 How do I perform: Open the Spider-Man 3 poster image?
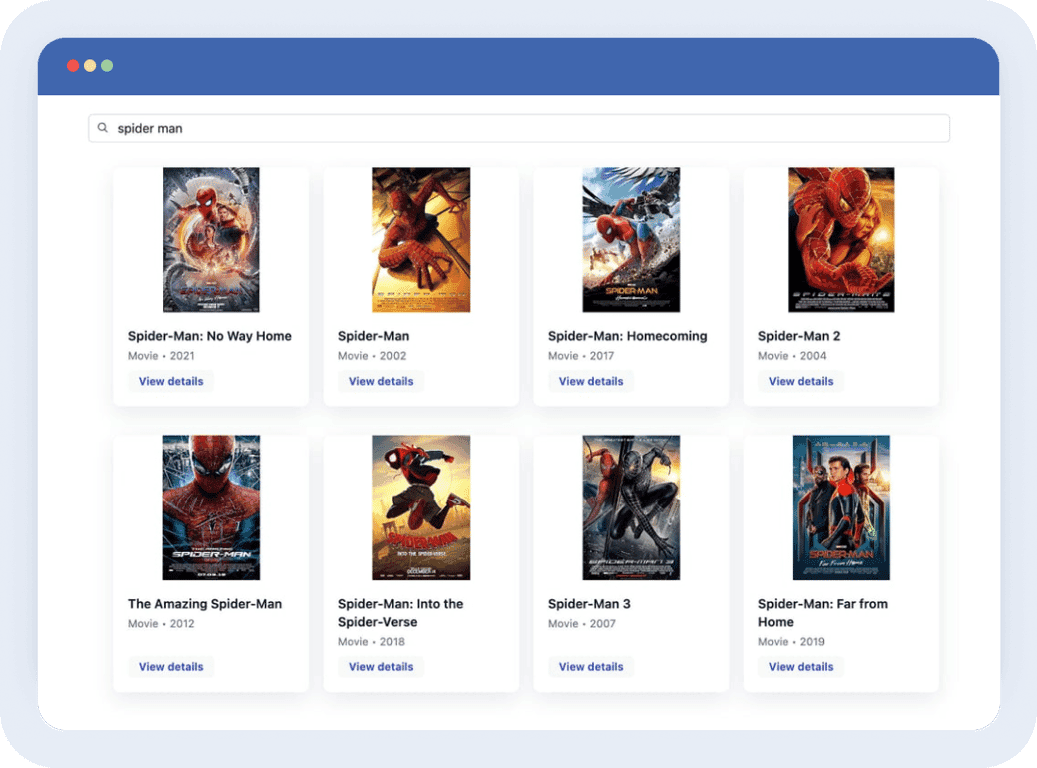pos(631,507)
